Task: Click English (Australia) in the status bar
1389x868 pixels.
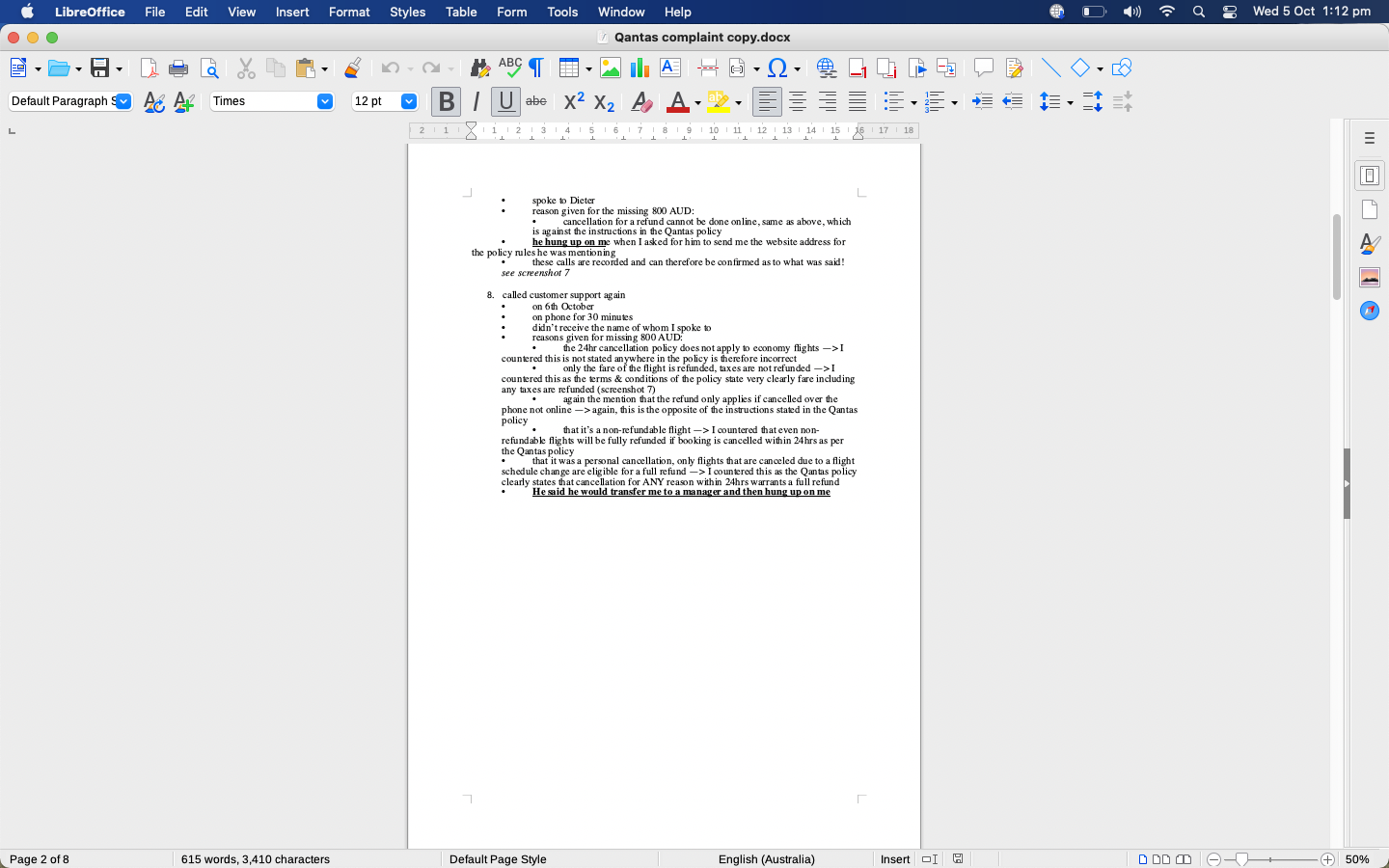Action: point(767,859)
